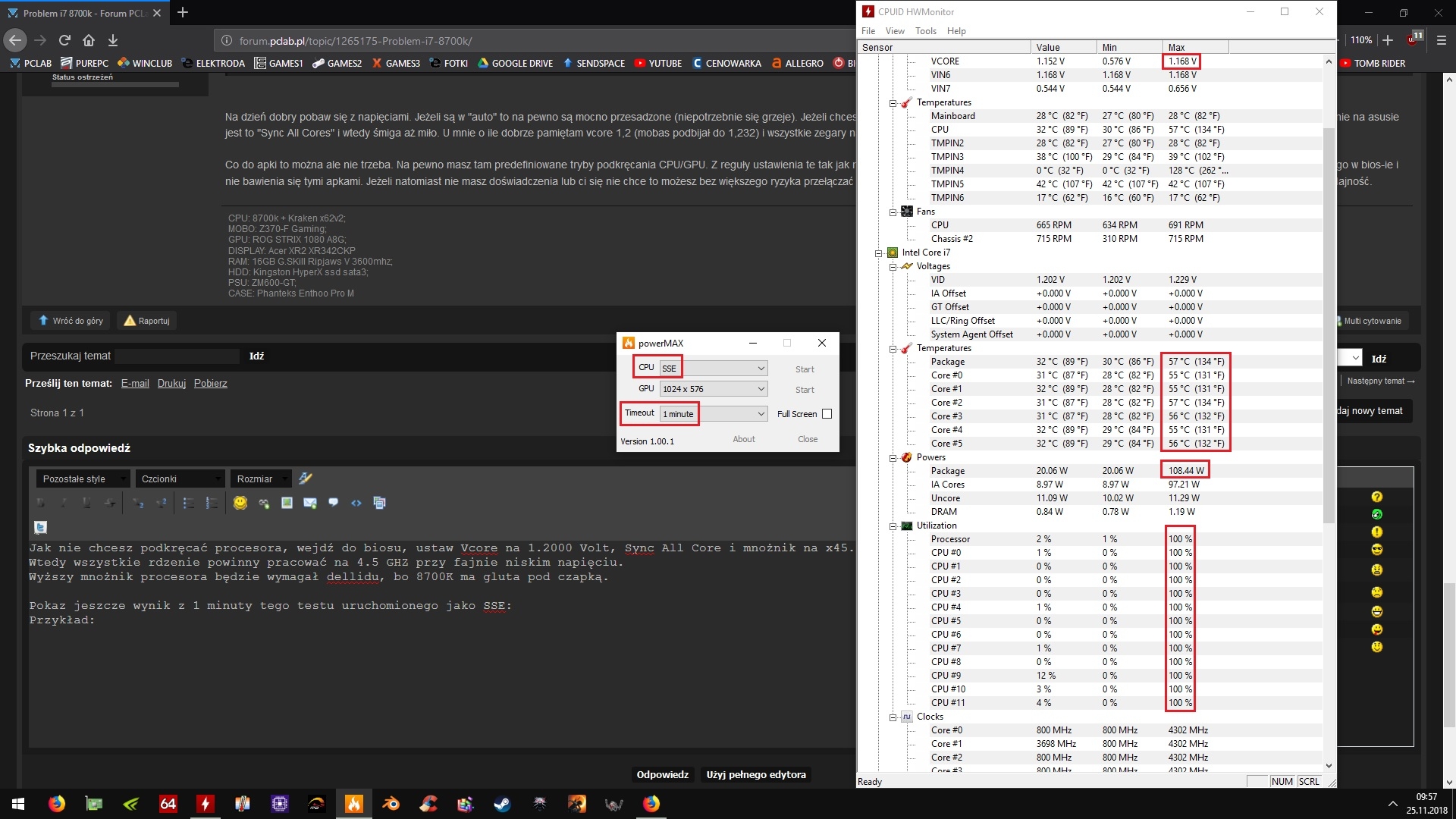This screenshot has height=819, width=1456.
Task: Click the Drukuj link
Action: (171, 384)
